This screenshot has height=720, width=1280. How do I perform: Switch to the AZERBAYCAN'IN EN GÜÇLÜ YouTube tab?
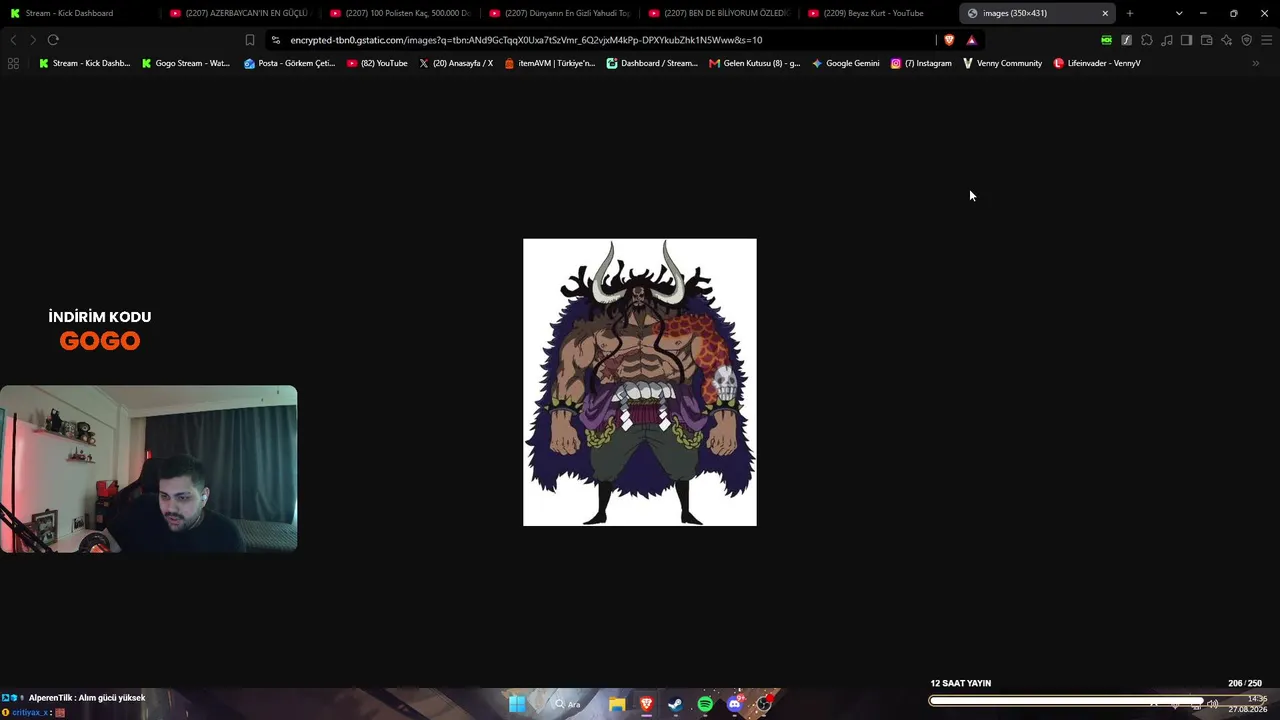point(240,13)
